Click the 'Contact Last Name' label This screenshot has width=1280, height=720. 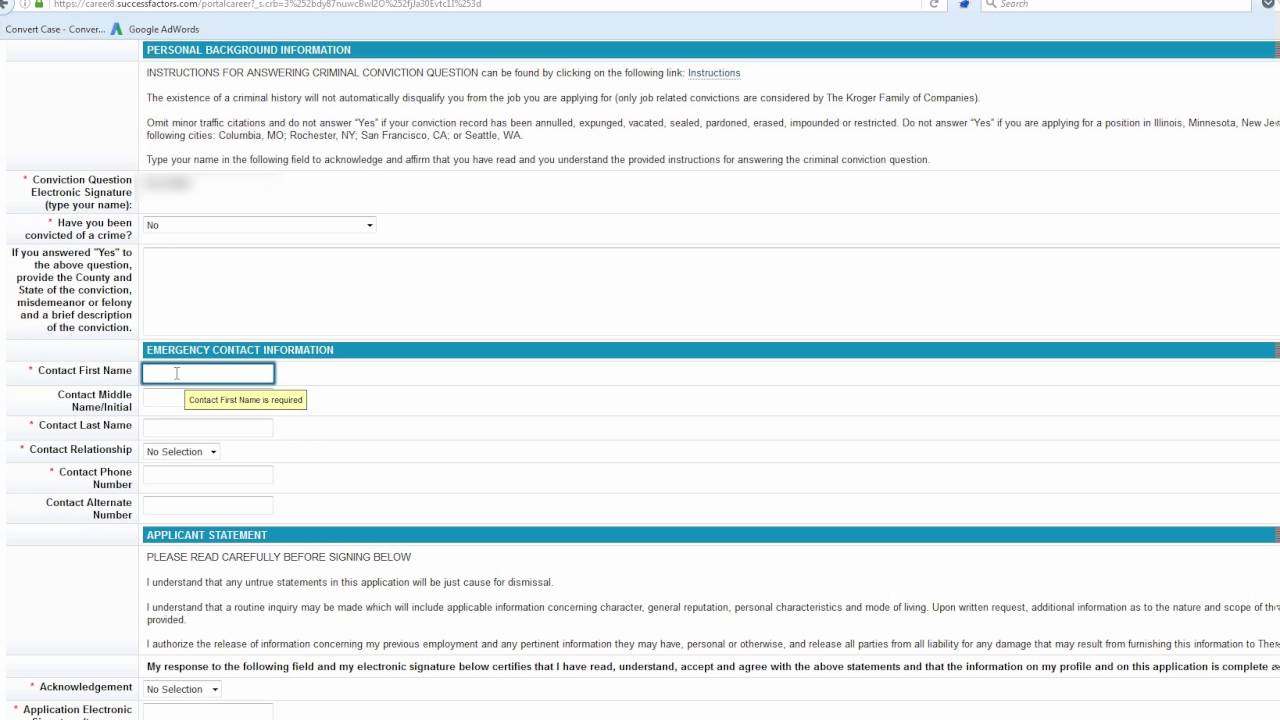click(85, 425)
